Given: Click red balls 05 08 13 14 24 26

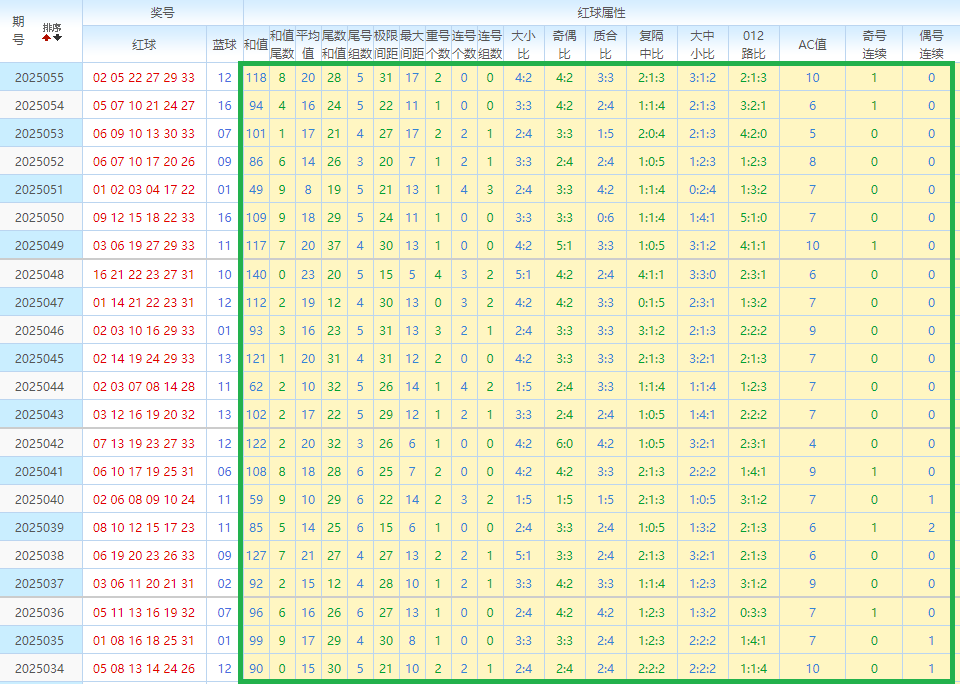Looking at the screenshot, I should 144,669.
